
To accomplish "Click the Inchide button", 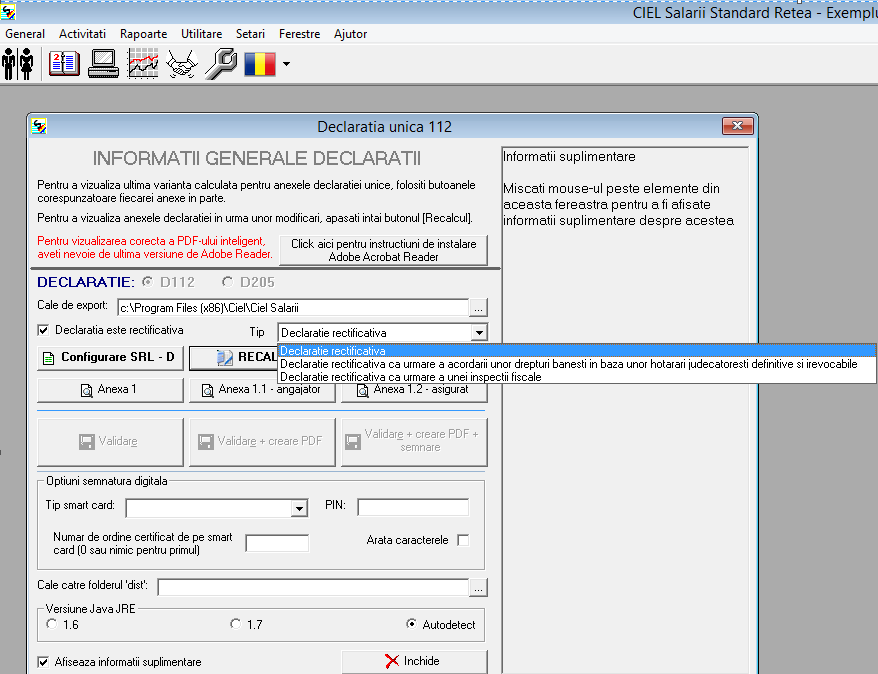I will [x=414, y=661].
